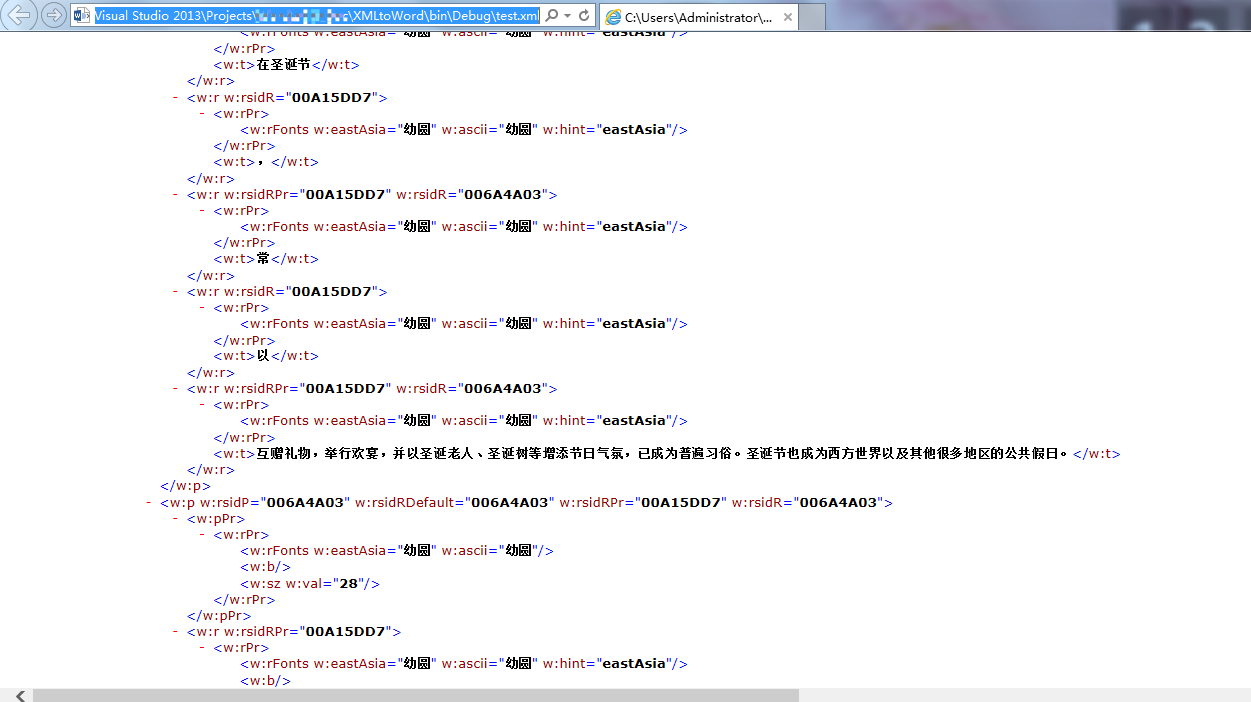
Task: Refresh the page with the reload icon
Action: coord(584,16)
